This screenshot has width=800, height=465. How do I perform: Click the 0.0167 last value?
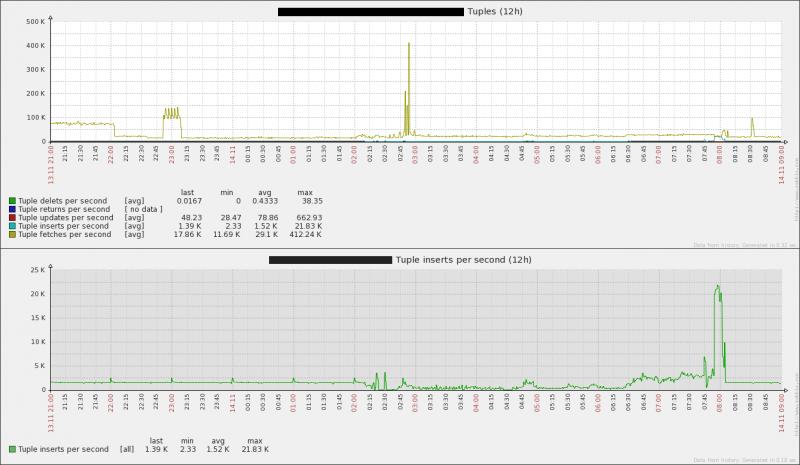(189, 201)
